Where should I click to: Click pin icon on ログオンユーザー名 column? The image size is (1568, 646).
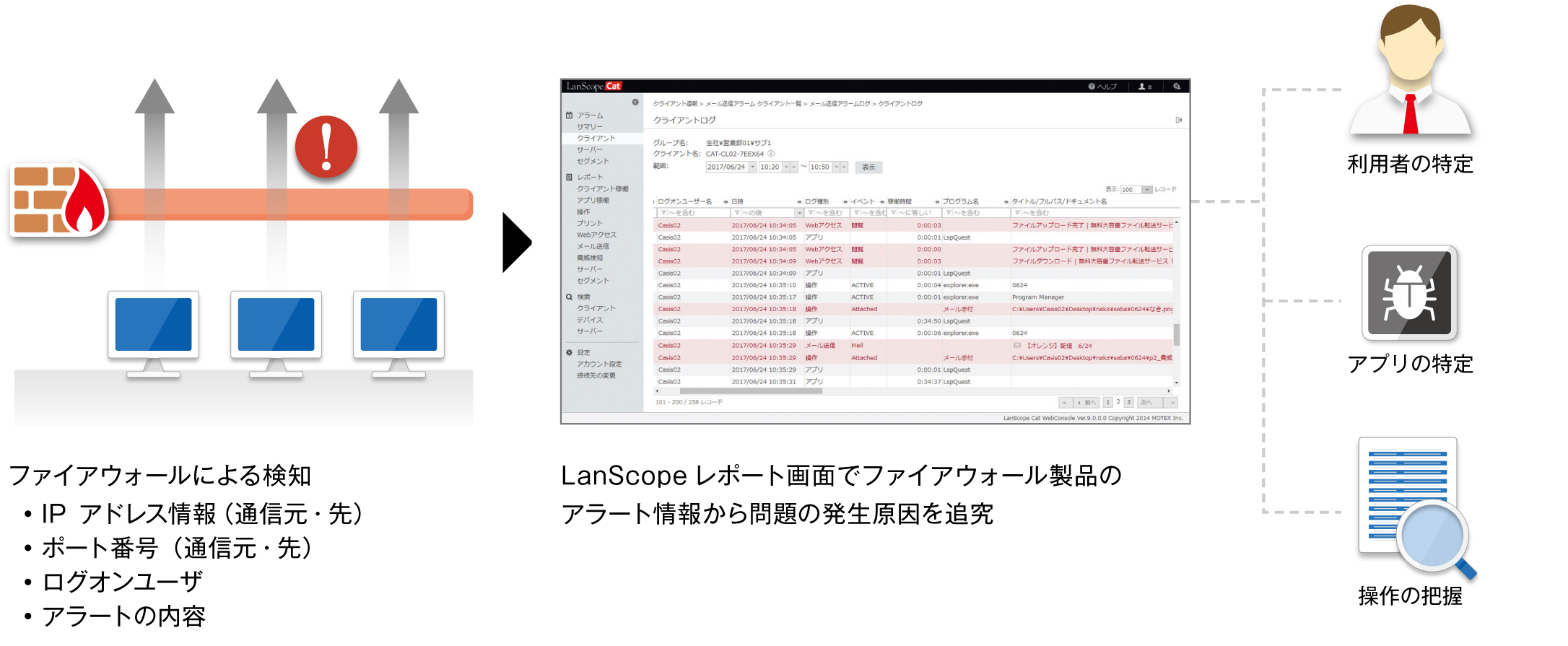coord(726,201)
